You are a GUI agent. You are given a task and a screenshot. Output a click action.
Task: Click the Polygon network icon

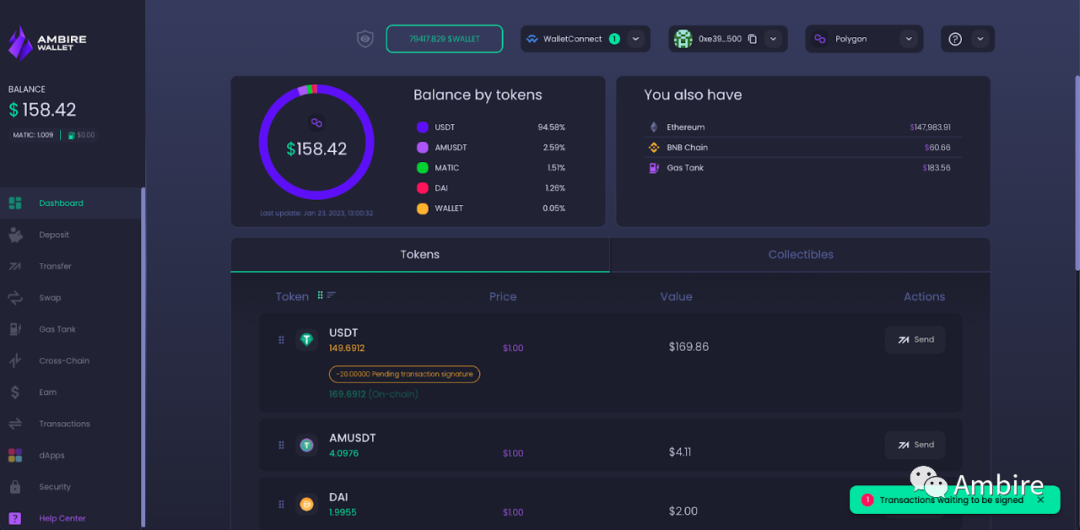pyautogui.click(x=820, y=39)
